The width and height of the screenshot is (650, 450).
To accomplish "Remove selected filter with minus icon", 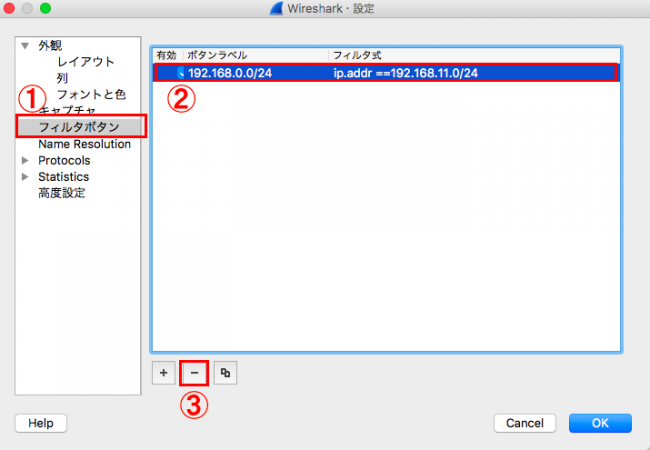I will click(194, 373).
